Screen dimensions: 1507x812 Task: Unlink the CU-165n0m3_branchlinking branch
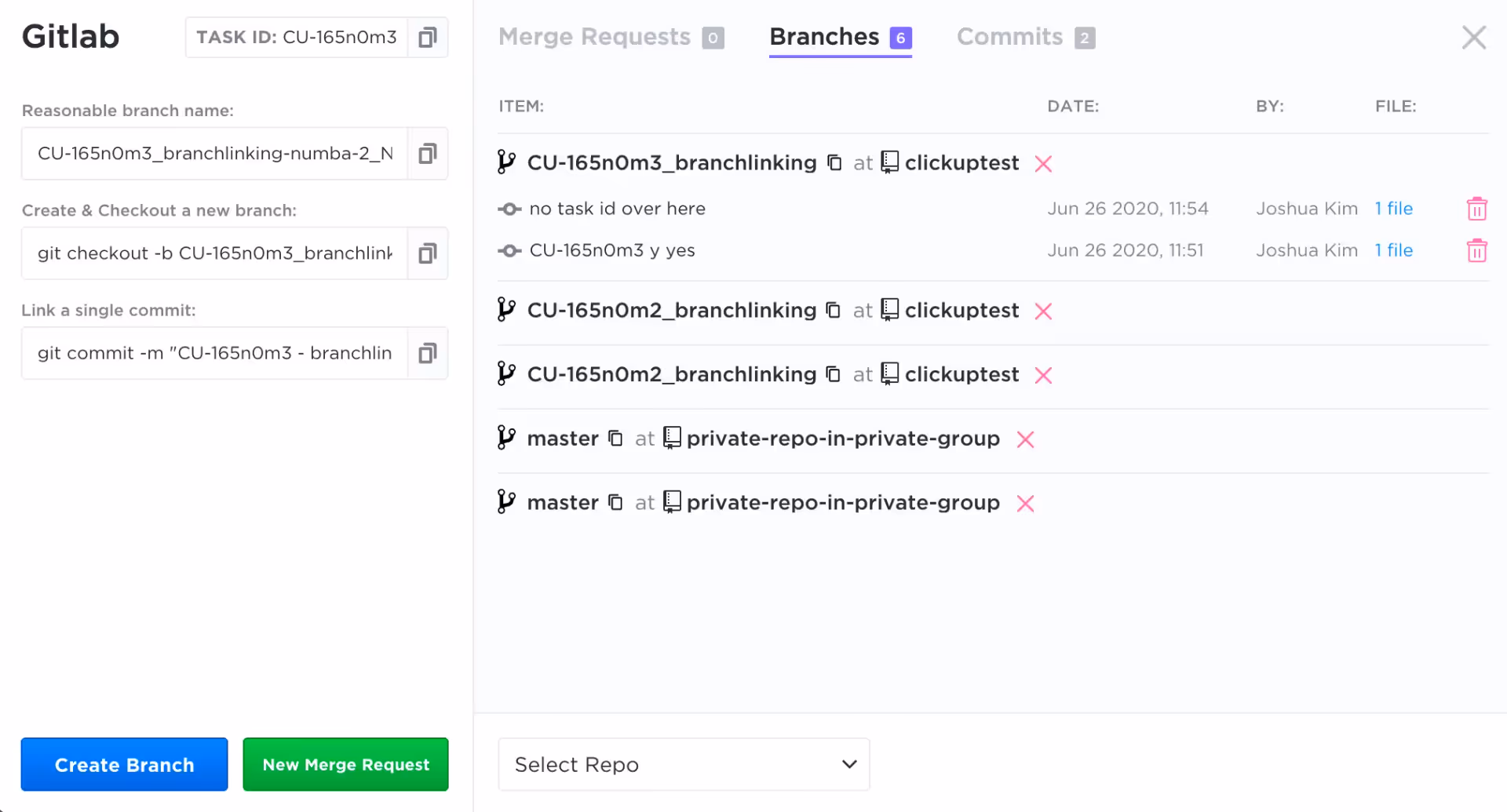coord(1043,164)
